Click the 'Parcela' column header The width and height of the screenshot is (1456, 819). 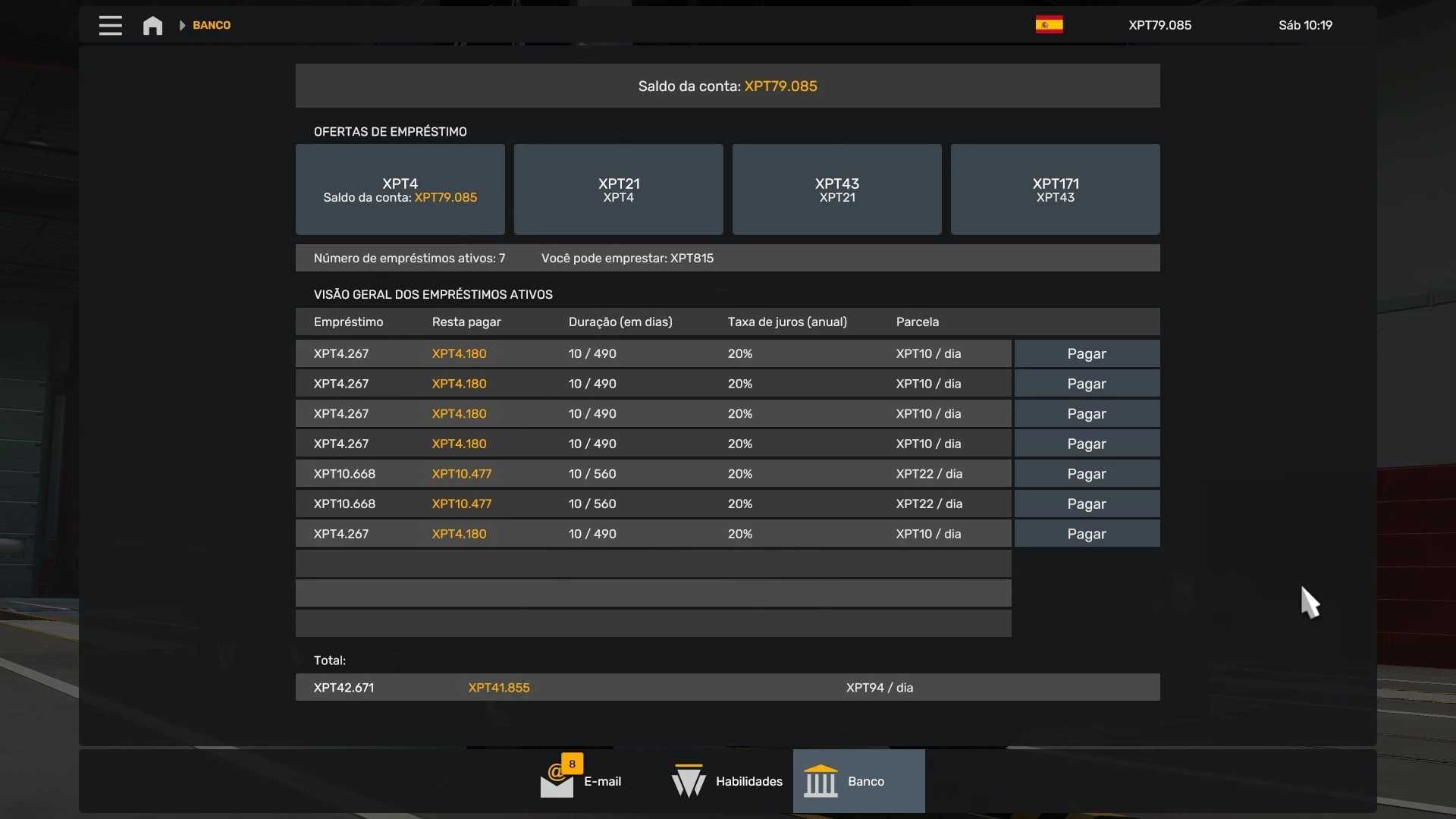[x=918, y=322]
